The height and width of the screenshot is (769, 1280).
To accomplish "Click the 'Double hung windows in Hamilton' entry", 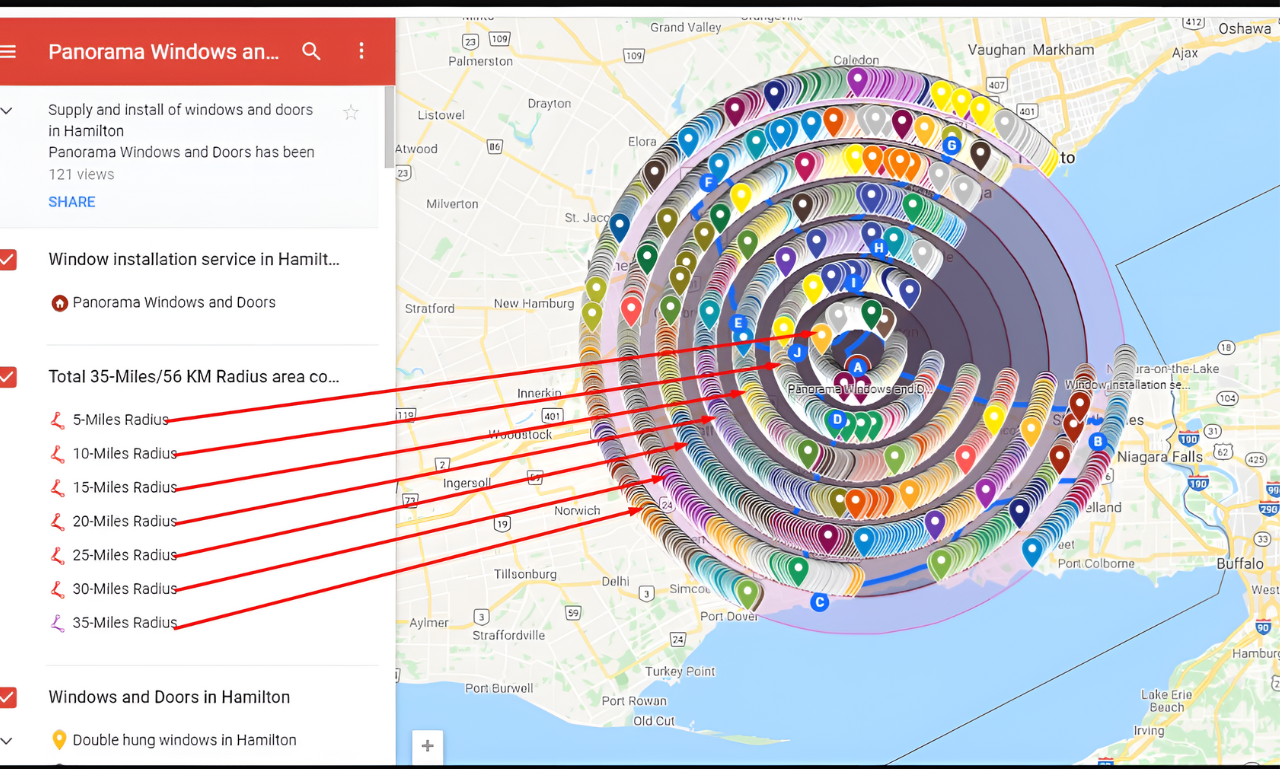I will click(x=185, y=741).
